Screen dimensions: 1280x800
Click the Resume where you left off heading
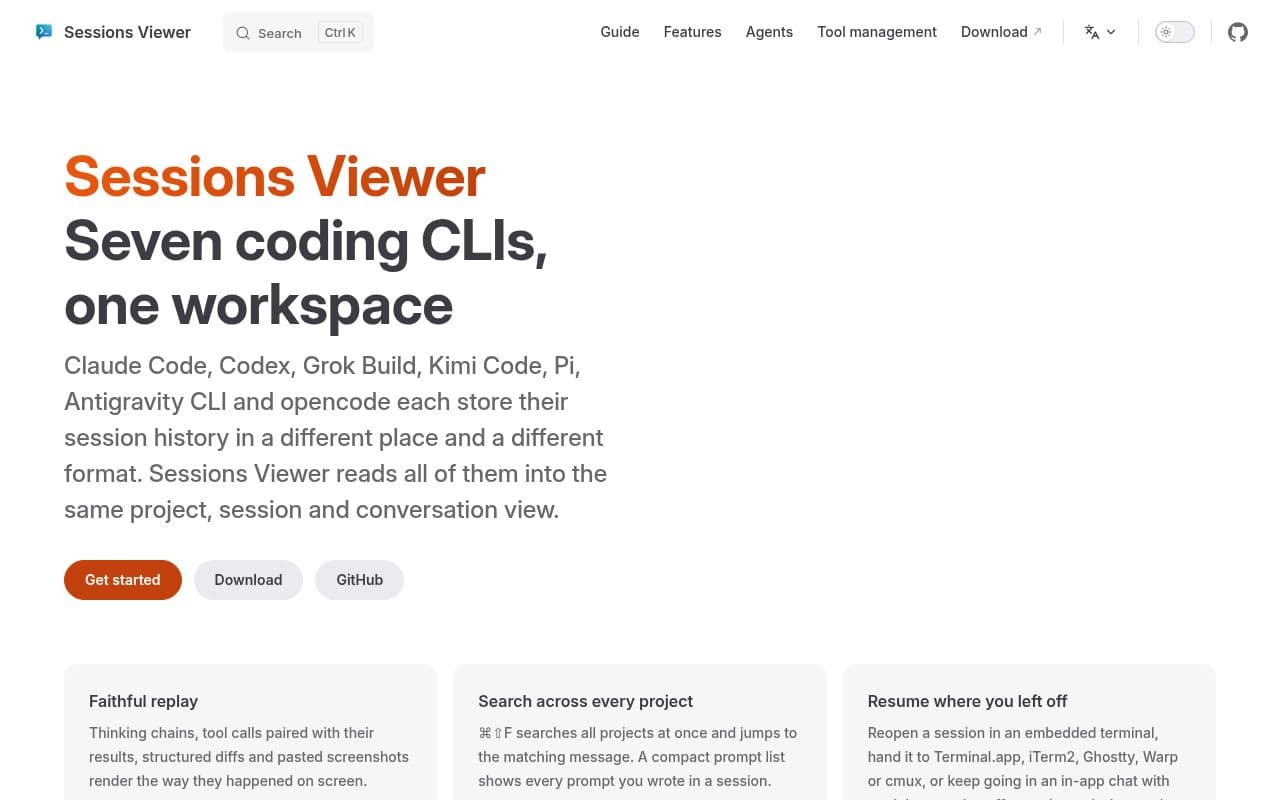point(968,701)
